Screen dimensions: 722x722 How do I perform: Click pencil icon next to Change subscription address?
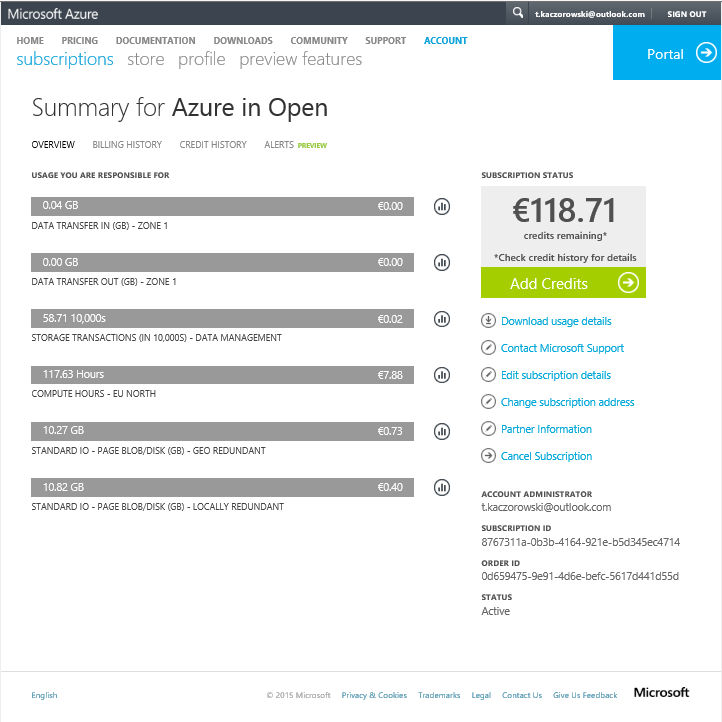point(488,402)
